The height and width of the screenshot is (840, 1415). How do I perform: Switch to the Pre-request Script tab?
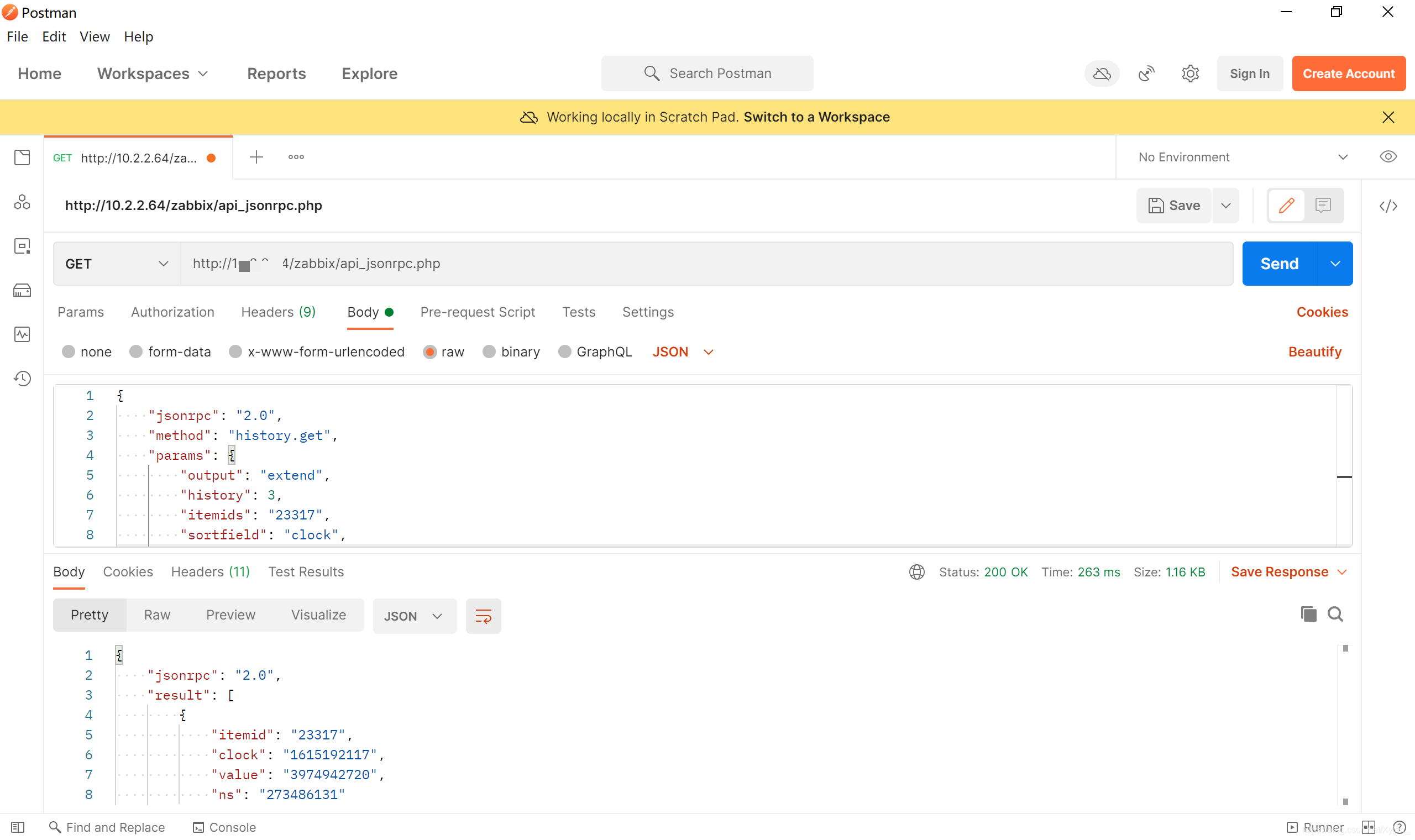click(x=478, y=312)
